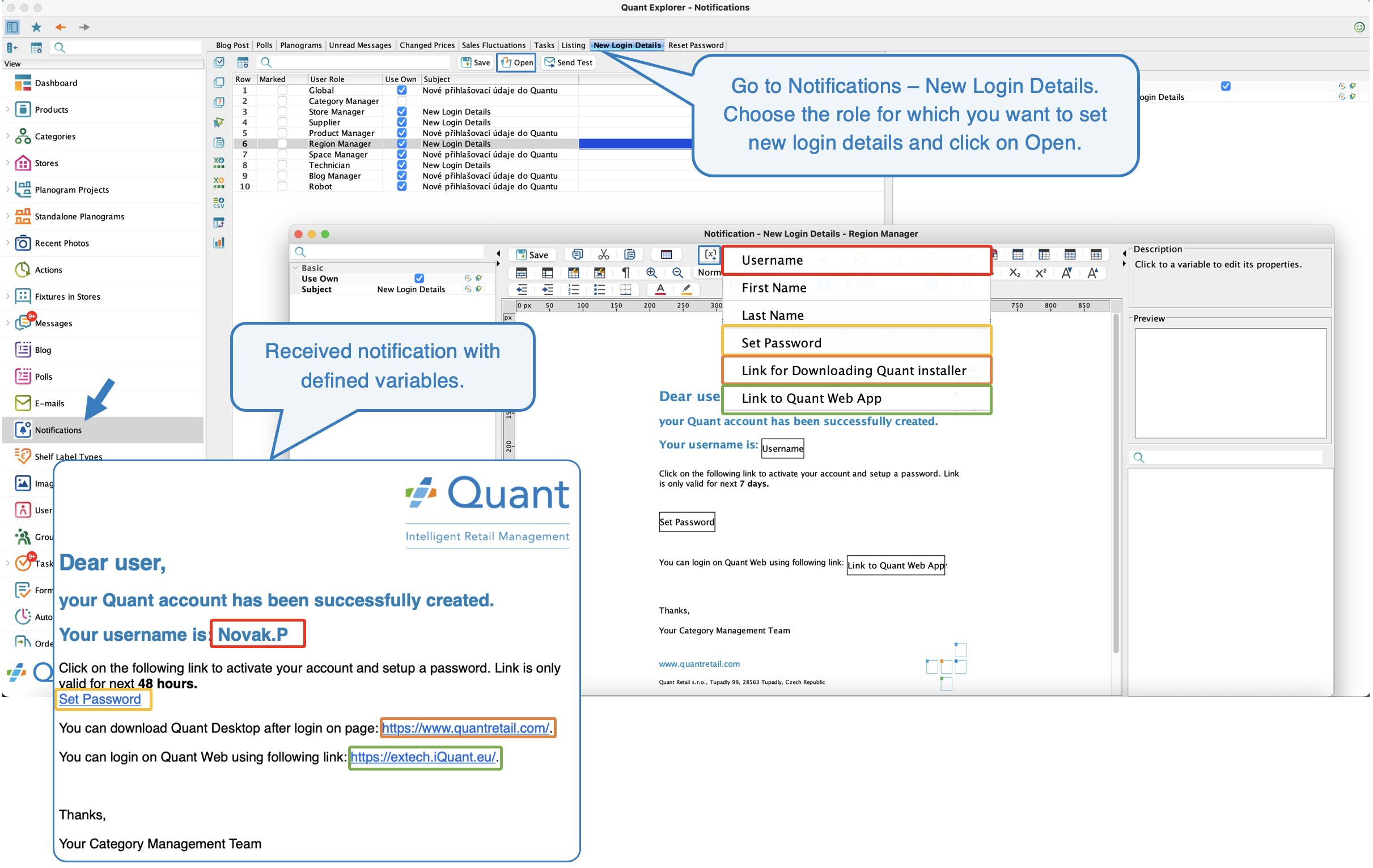1373x868 pixels.
Task: Click the cut scissors icon in editor
Action: 604,255
